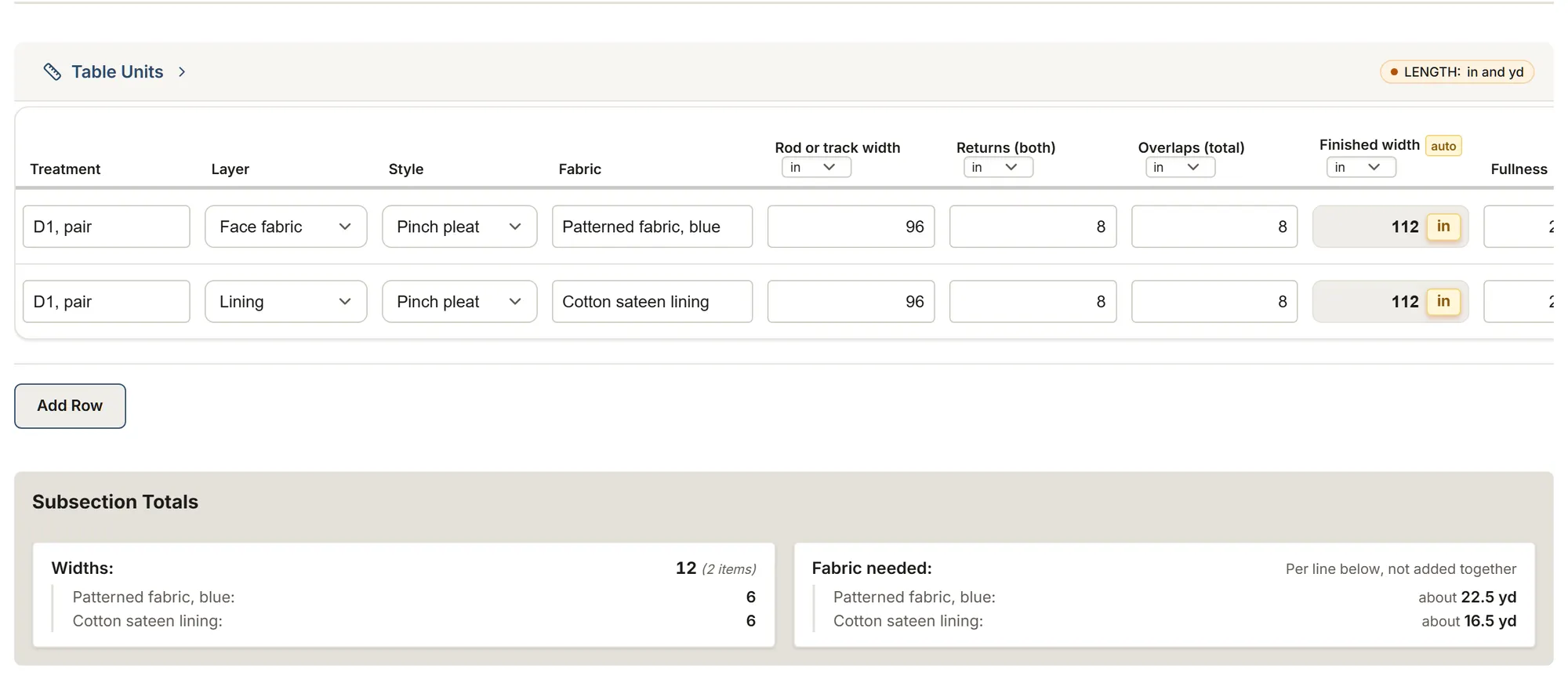Screen dimensions: 1568x679
Task: Click the LENGTH in and yd badge
Action: (1457, 72)
